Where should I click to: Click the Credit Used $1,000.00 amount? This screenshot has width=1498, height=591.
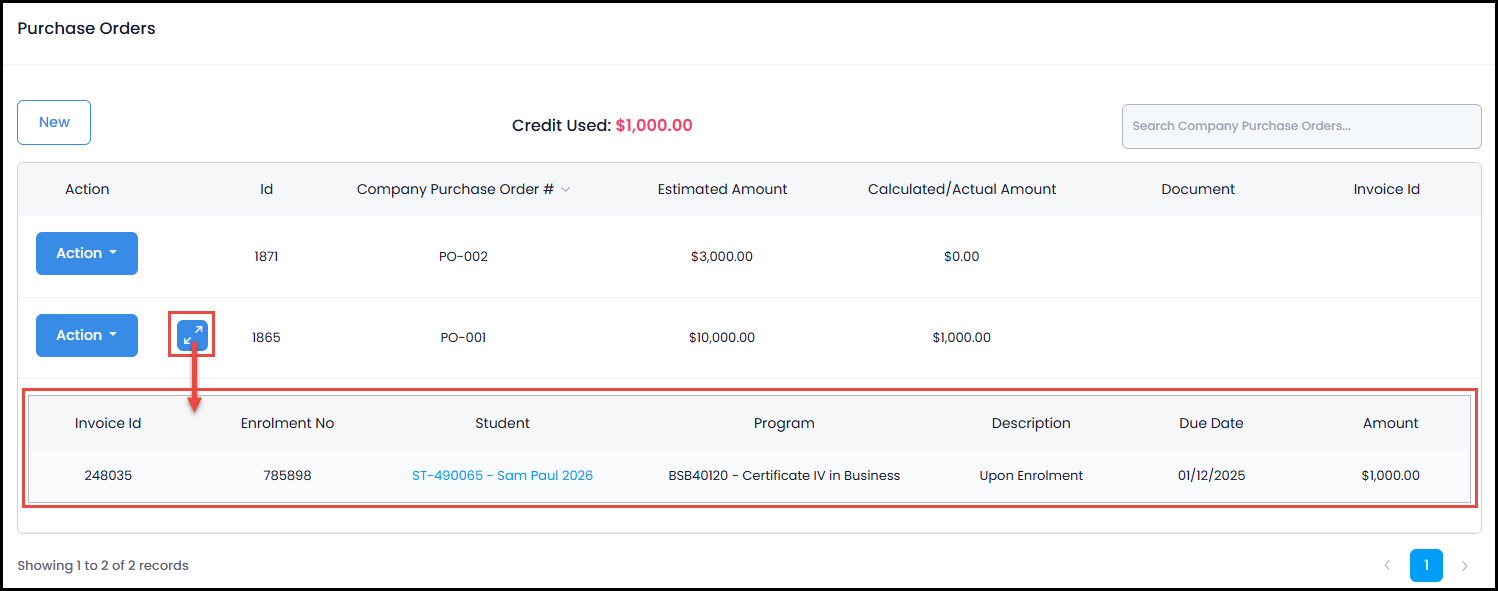[x=653, y=126]
